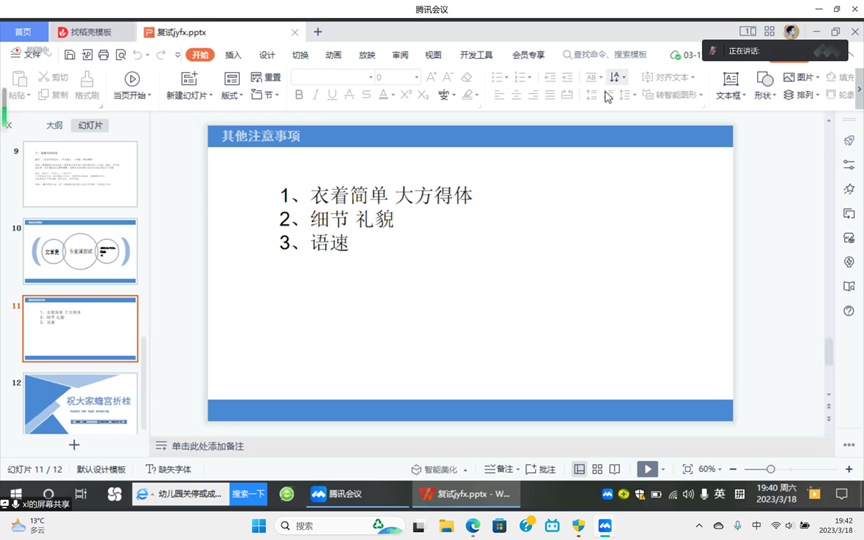Click the Print icon in quick access toolbar

coord(104,55)
